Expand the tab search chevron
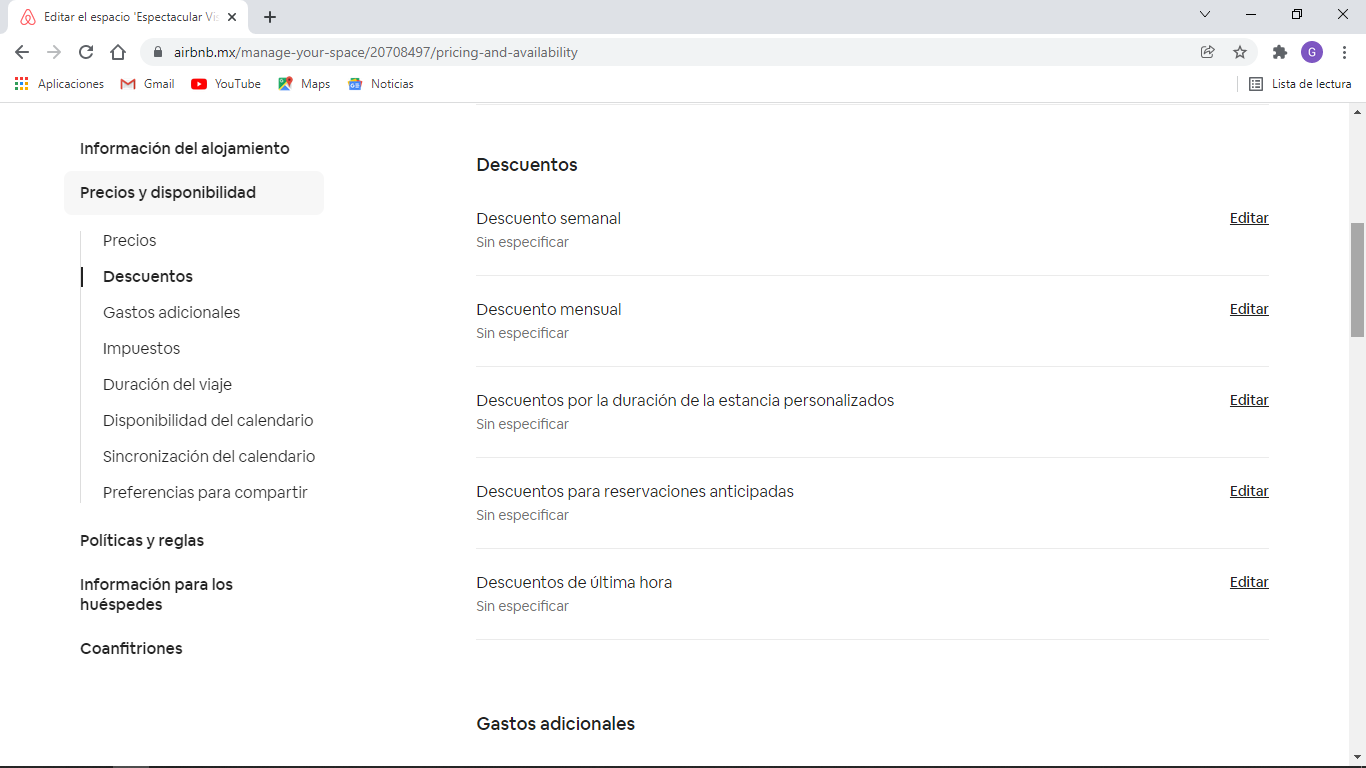 click(x=1205, y=15)
